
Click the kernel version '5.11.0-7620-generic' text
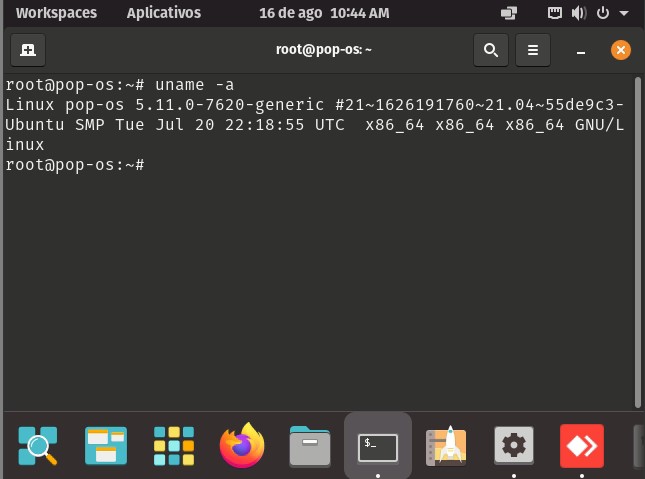tap(230, 105)
